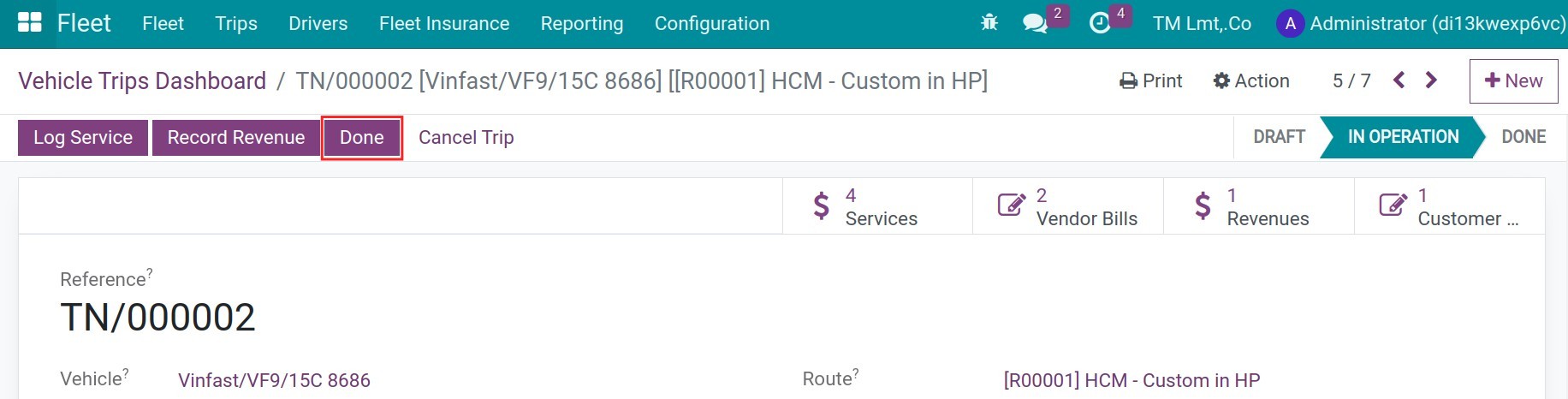Go to next record arrow
The height and width of the screenshot is (399, 1568).
(1431, 80)
